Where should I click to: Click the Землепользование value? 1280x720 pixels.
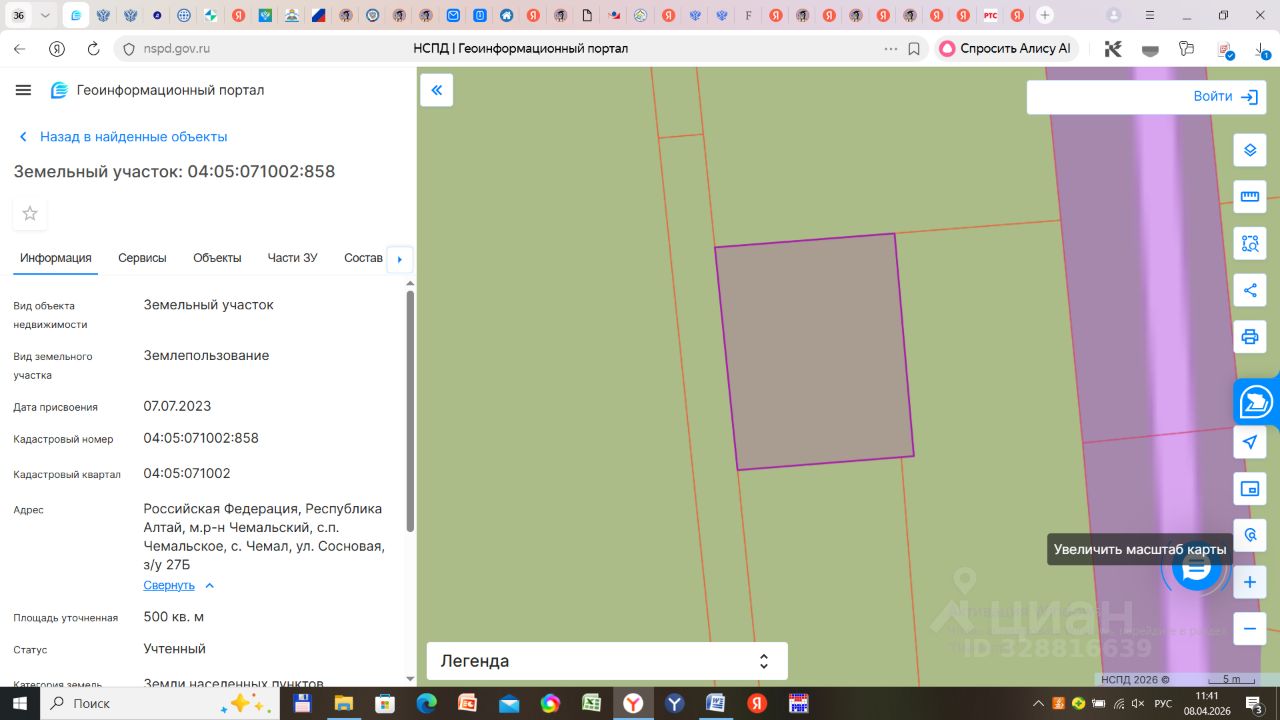coord(206,355)
